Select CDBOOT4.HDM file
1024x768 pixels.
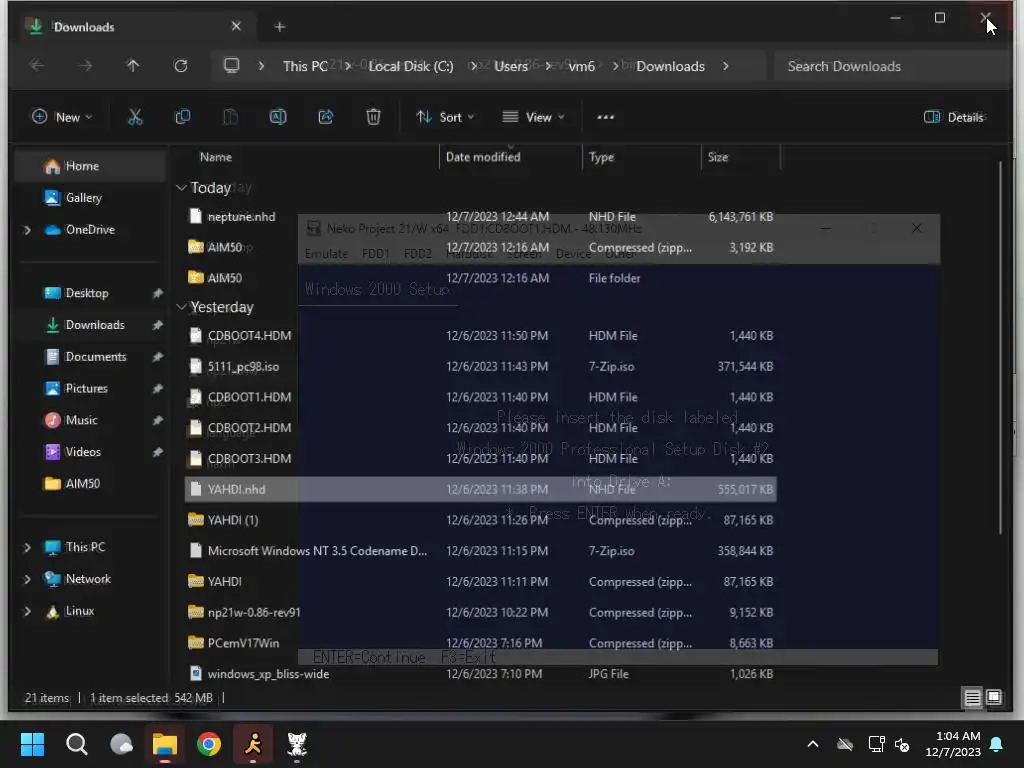480,336
